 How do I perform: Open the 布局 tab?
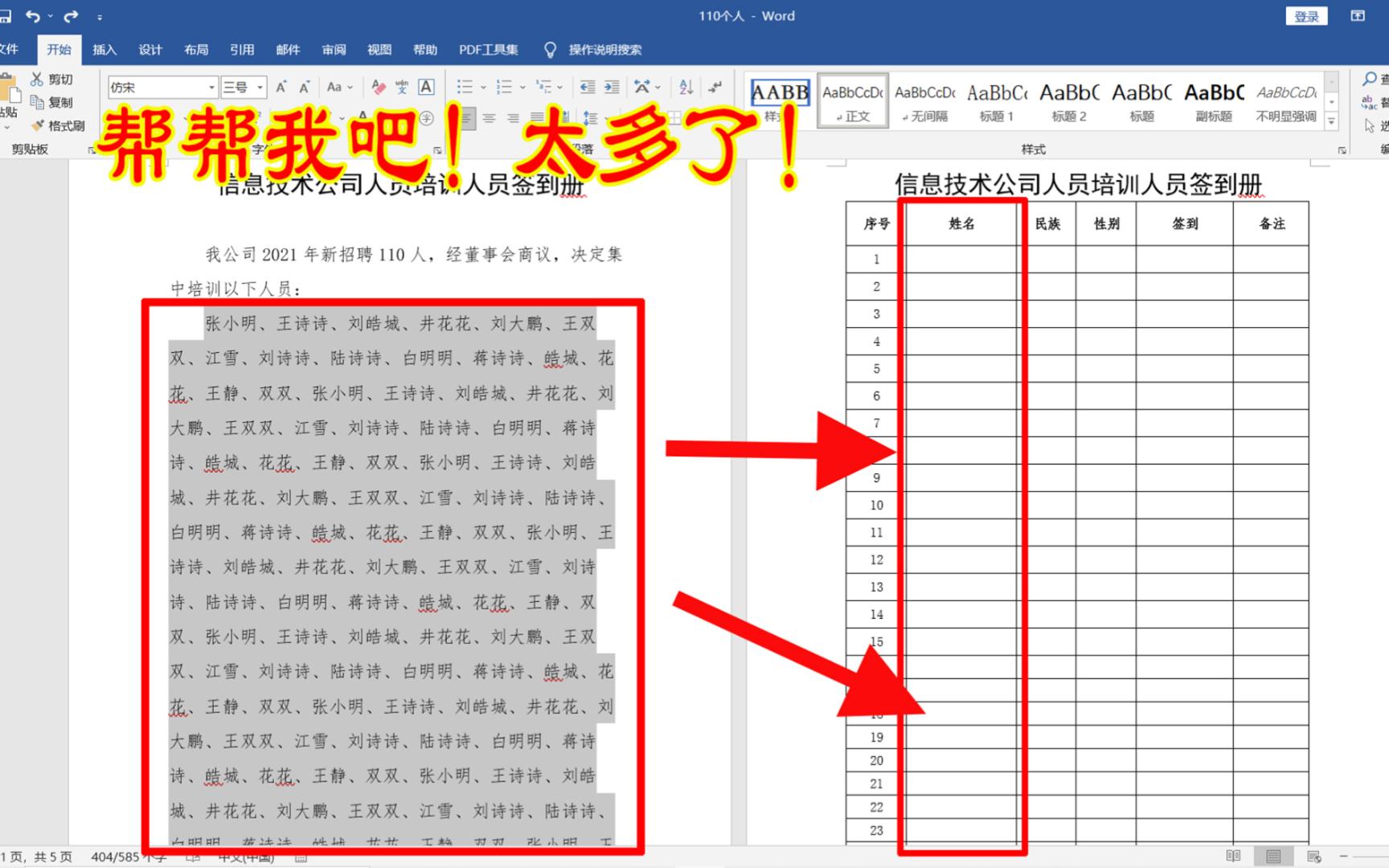point(196,50)
